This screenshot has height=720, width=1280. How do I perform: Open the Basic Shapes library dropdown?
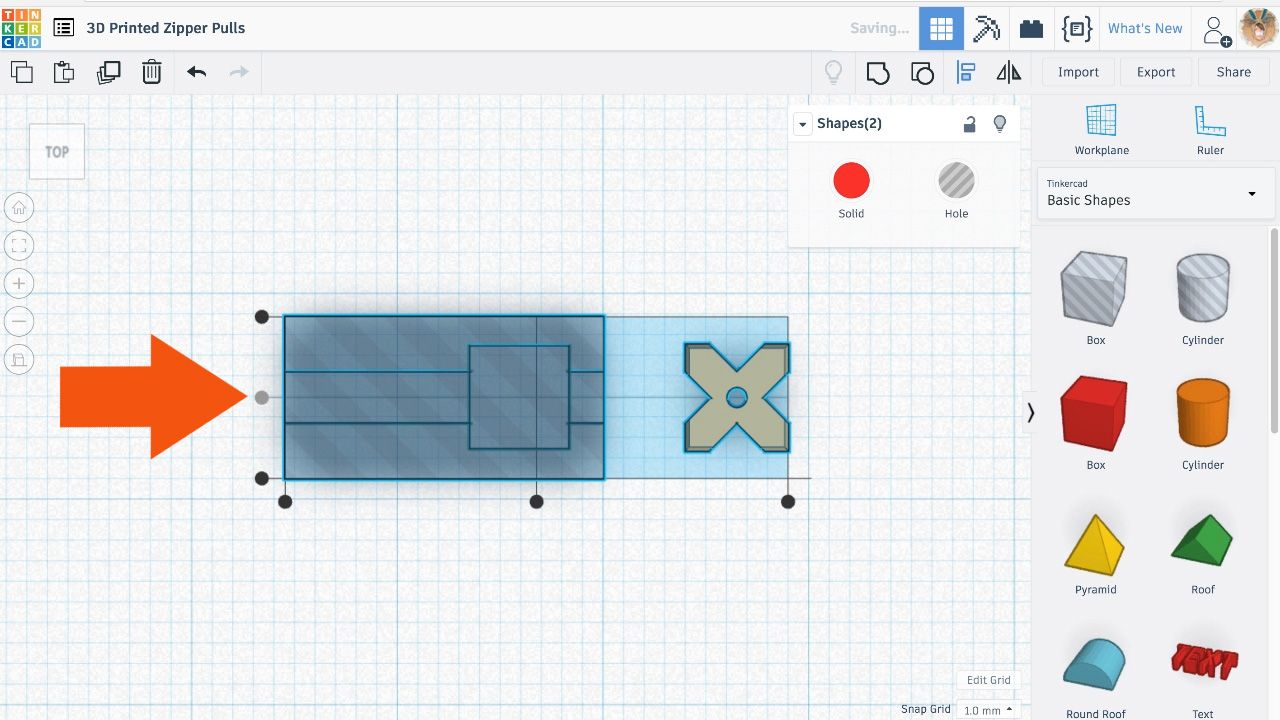tap(1155, 193)
